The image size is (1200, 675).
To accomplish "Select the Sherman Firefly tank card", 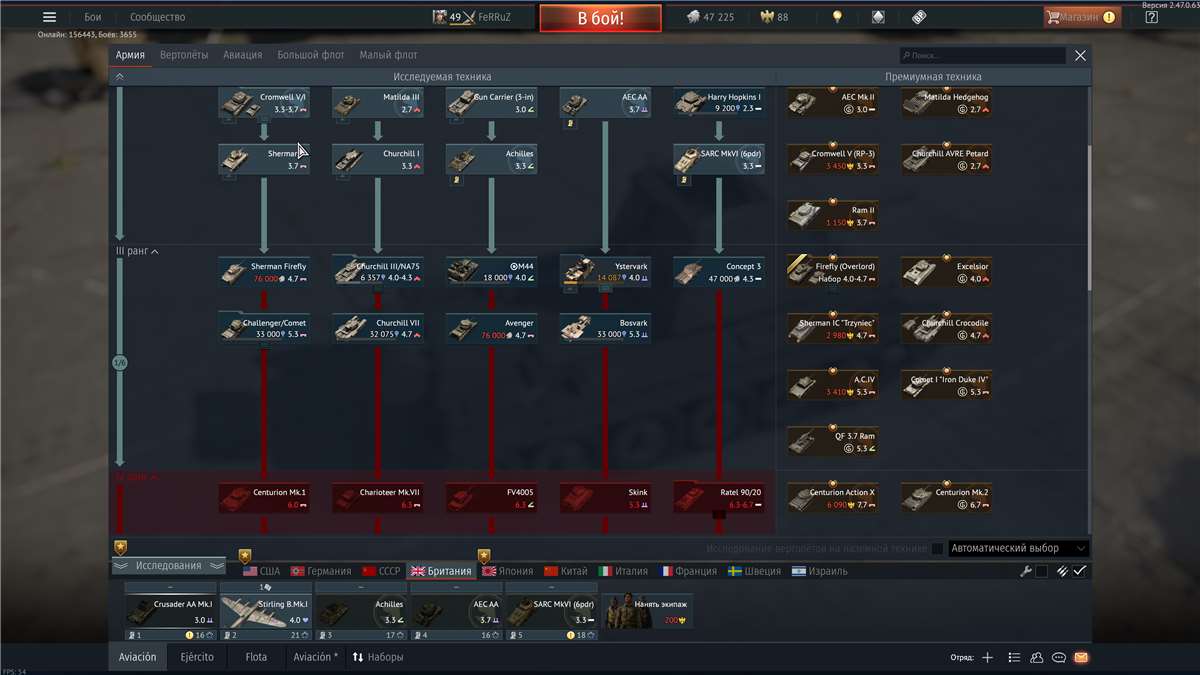I will pos(264,273).
